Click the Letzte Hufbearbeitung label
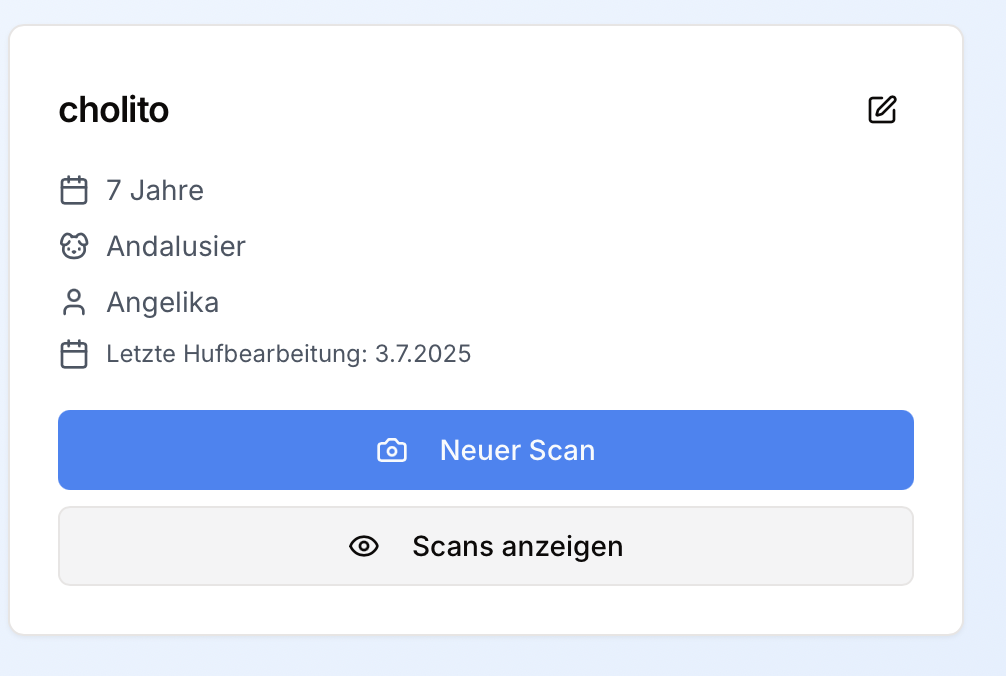This screenshot has height=676, width=1006. 237,354
